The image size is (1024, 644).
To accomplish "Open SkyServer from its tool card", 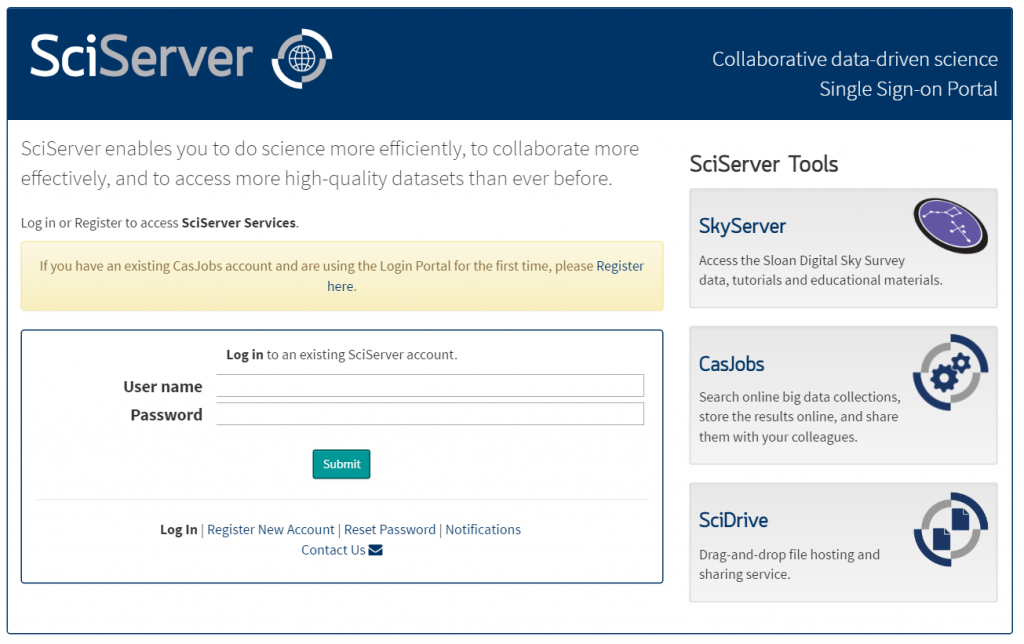I will (x=742, y=226).
